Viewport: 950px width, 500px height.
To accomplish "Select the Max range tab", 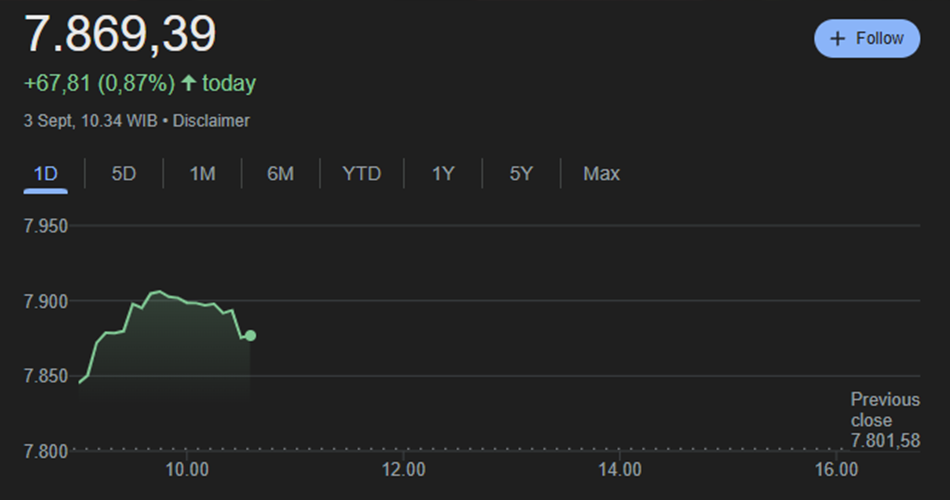I will pos(601,174).
